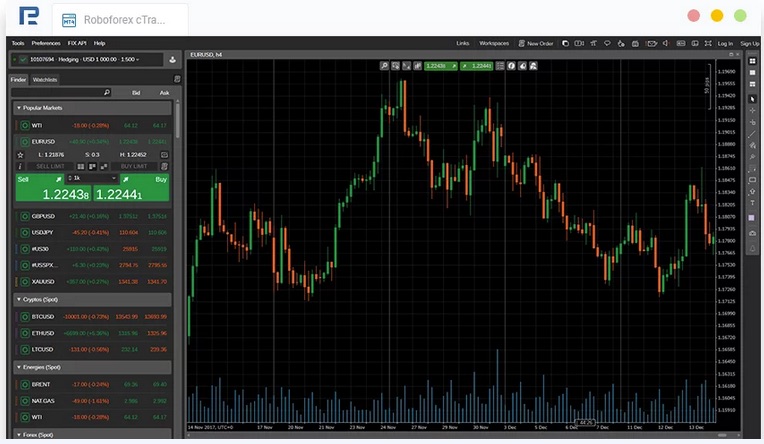This screenshot has height=444, width=764.
Task: Click the chart snapshot camera icon
Action: pyautogui.click(x=752, y=233)
